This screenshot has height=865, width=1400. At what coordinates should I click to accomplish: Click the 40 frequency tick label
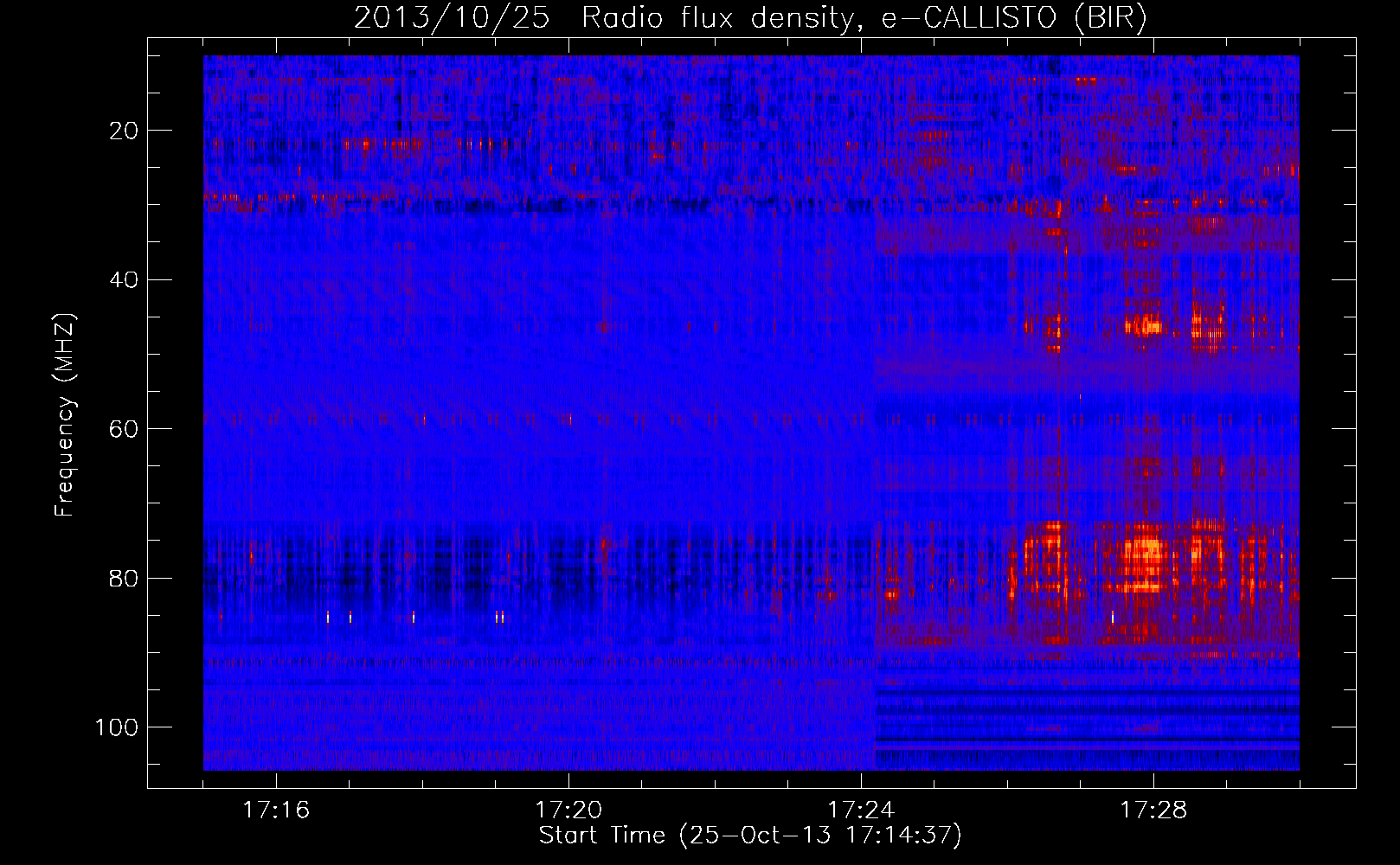coord(124,280)
